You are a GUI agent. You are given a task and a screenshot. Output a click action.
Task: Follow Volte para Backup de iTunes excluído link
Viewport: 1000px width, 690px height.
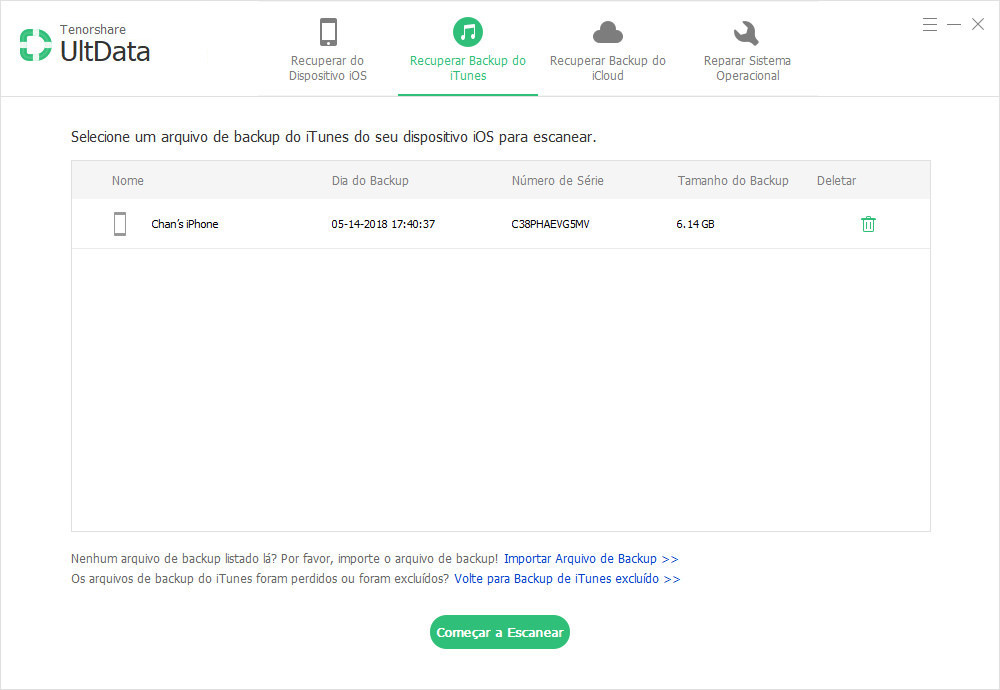567,579
